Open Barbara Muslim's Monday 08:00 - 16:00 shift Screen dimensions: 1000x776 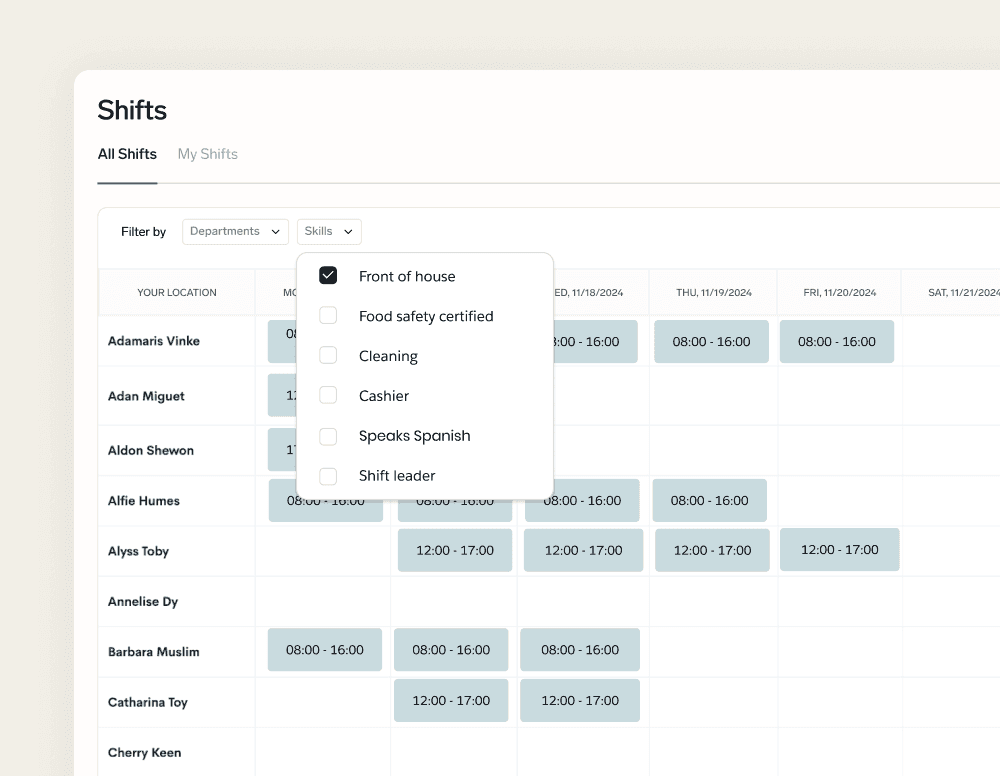coord(325,650)
